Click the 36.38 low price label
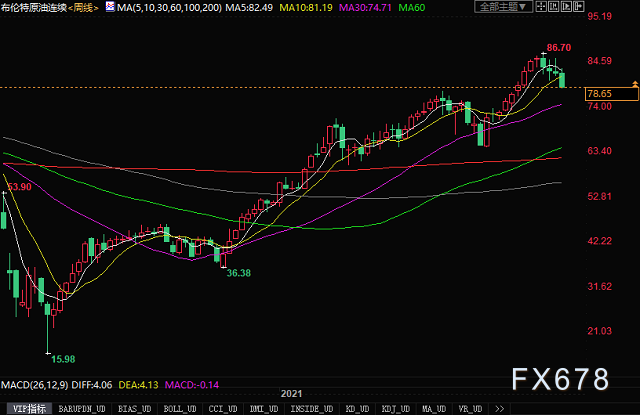 [239, 273]
